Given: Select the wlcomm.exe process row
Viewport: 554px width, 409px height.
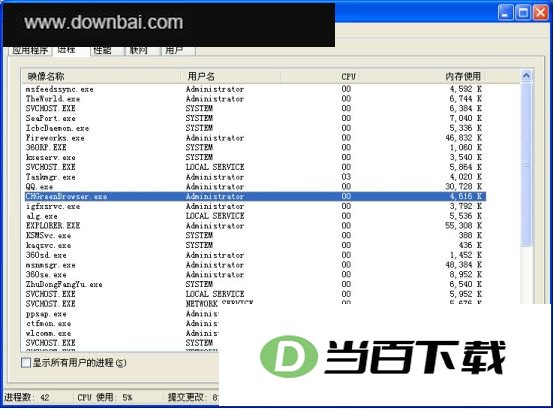Looking at the screenshot, I should [x=122, y=333].
